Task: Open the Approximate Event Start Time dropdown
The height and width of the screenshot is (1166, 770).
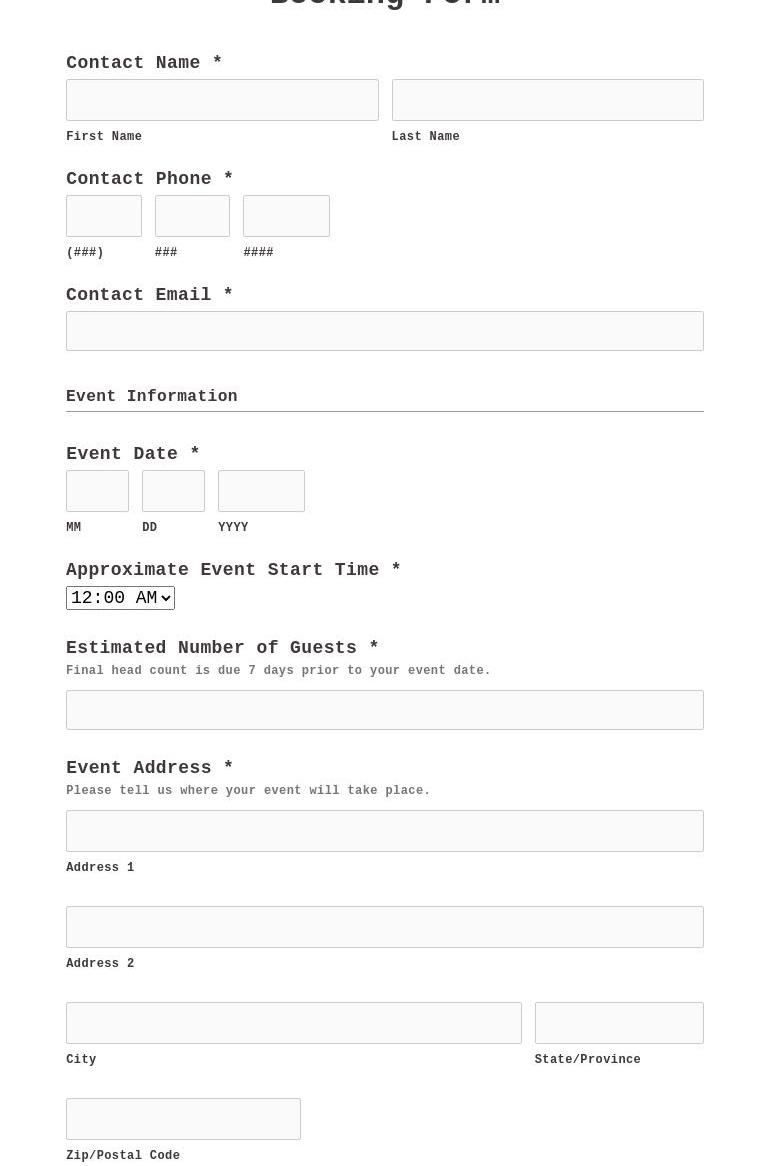Action: pyautogui.click(x=120, y=598)
